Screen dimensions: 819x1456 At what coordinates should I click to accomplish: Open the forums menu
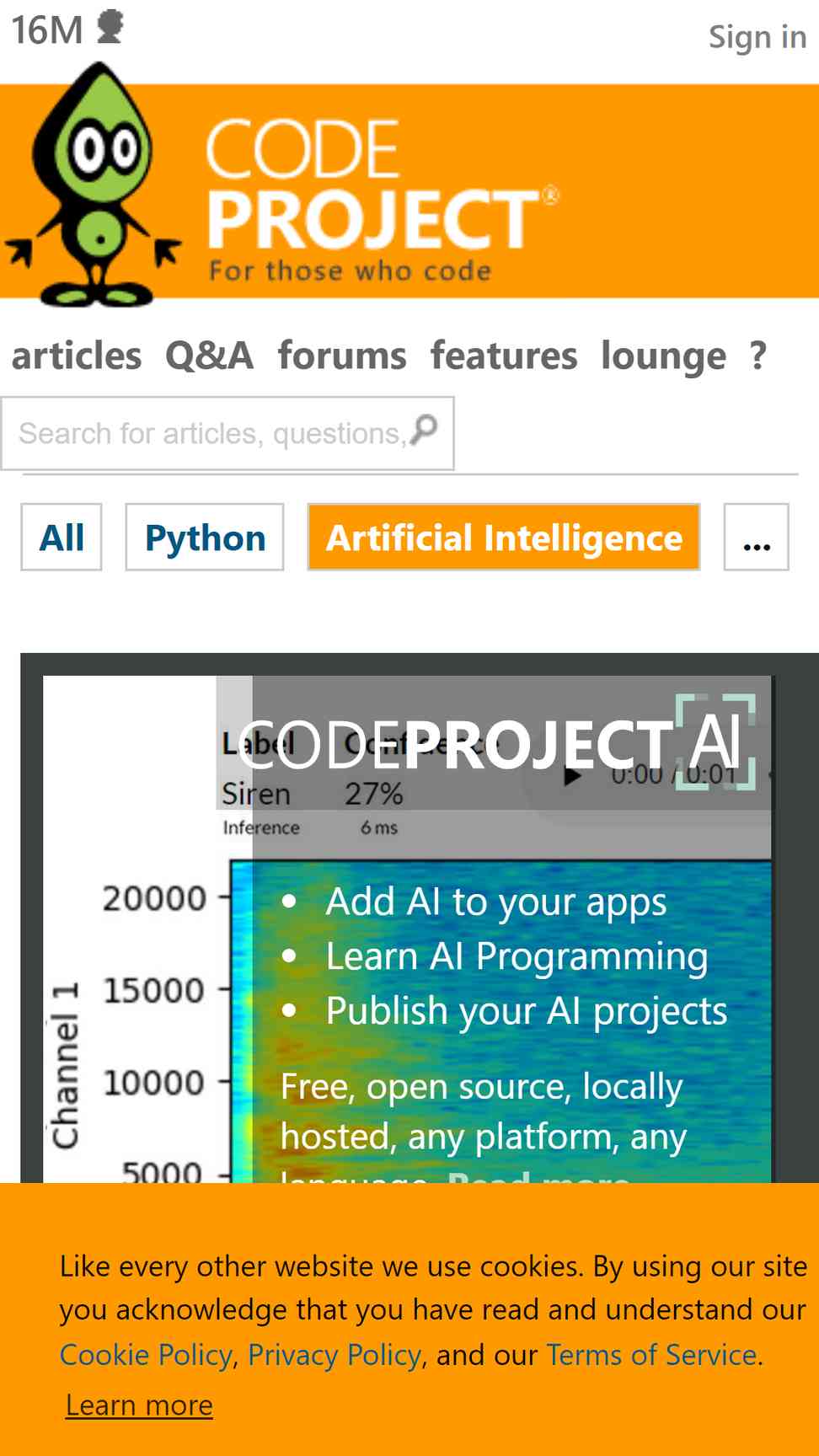[342, 356]
